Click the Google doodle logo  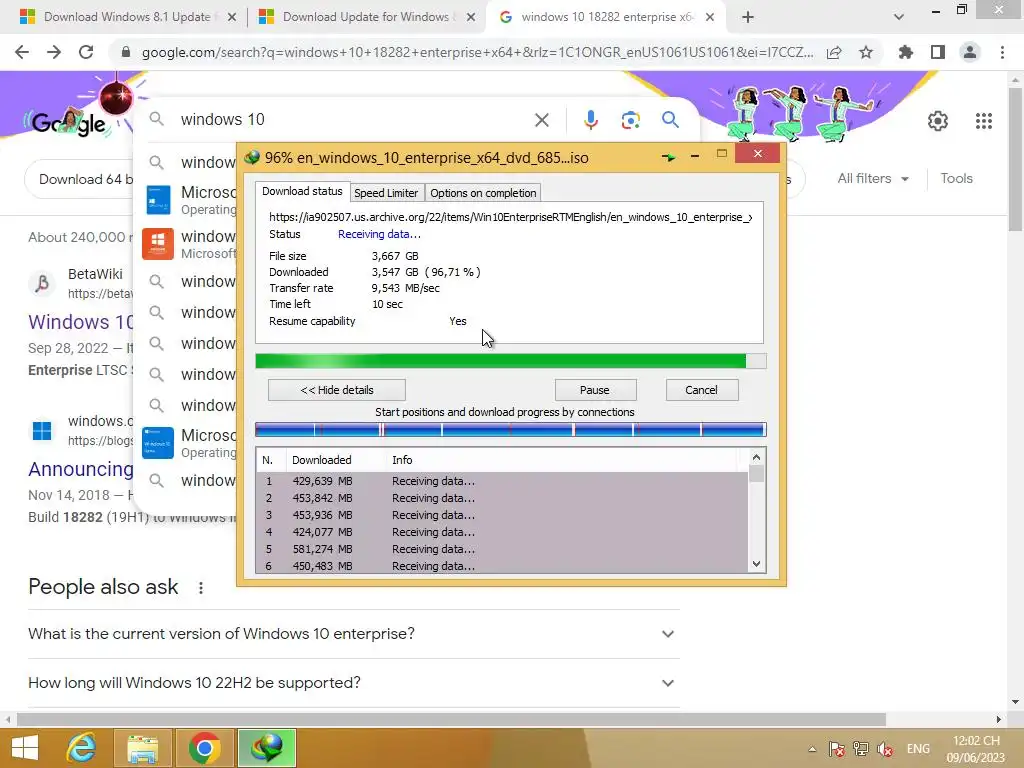pyautogui.click(x=69, y=121)
